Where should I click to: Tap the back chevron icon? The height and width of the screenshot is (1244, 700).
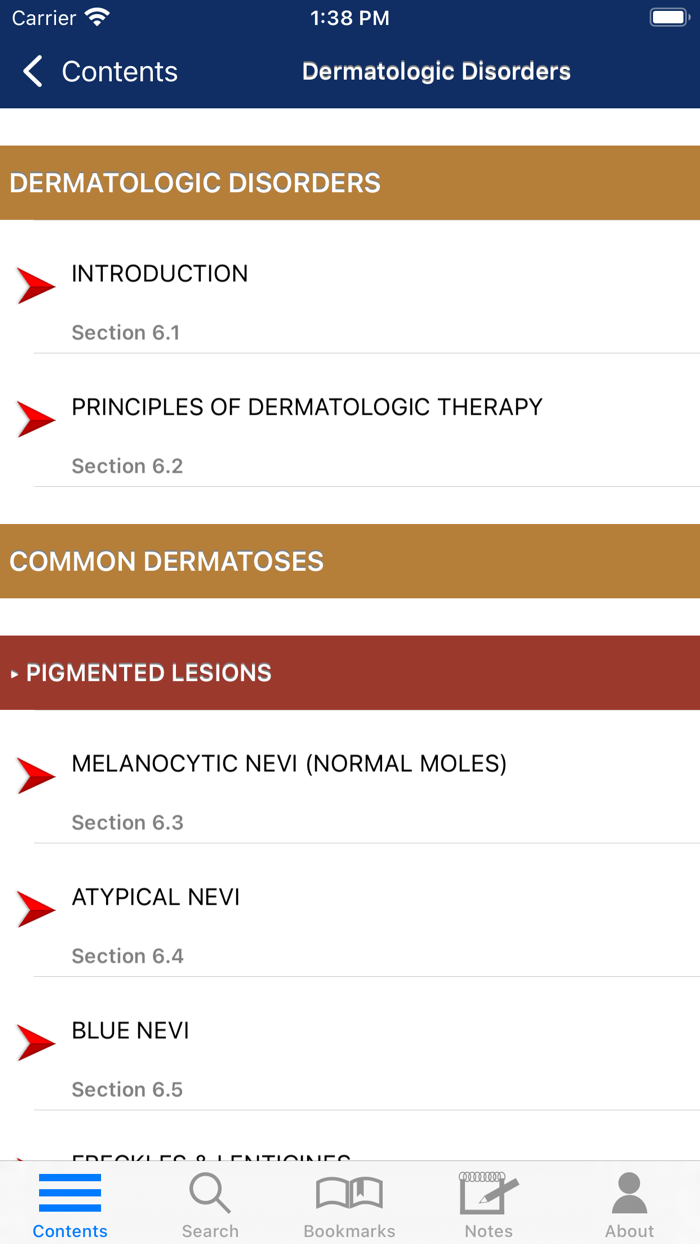[33, 72]
